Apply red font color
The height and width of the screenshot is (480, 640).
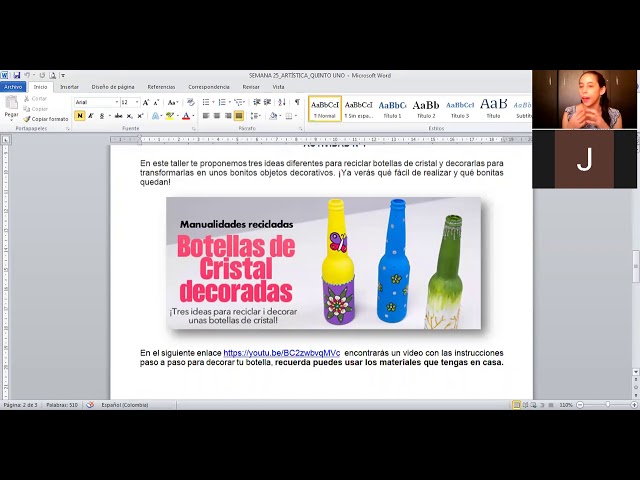click(186, 116)
